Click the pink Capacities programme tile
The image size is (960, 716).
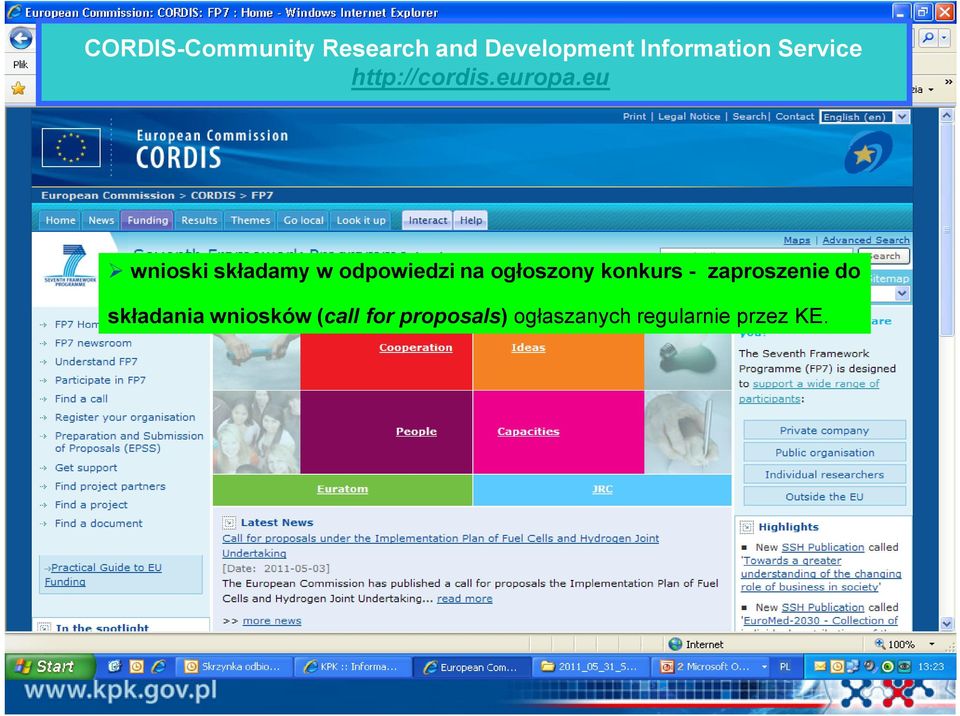point(558,432)
